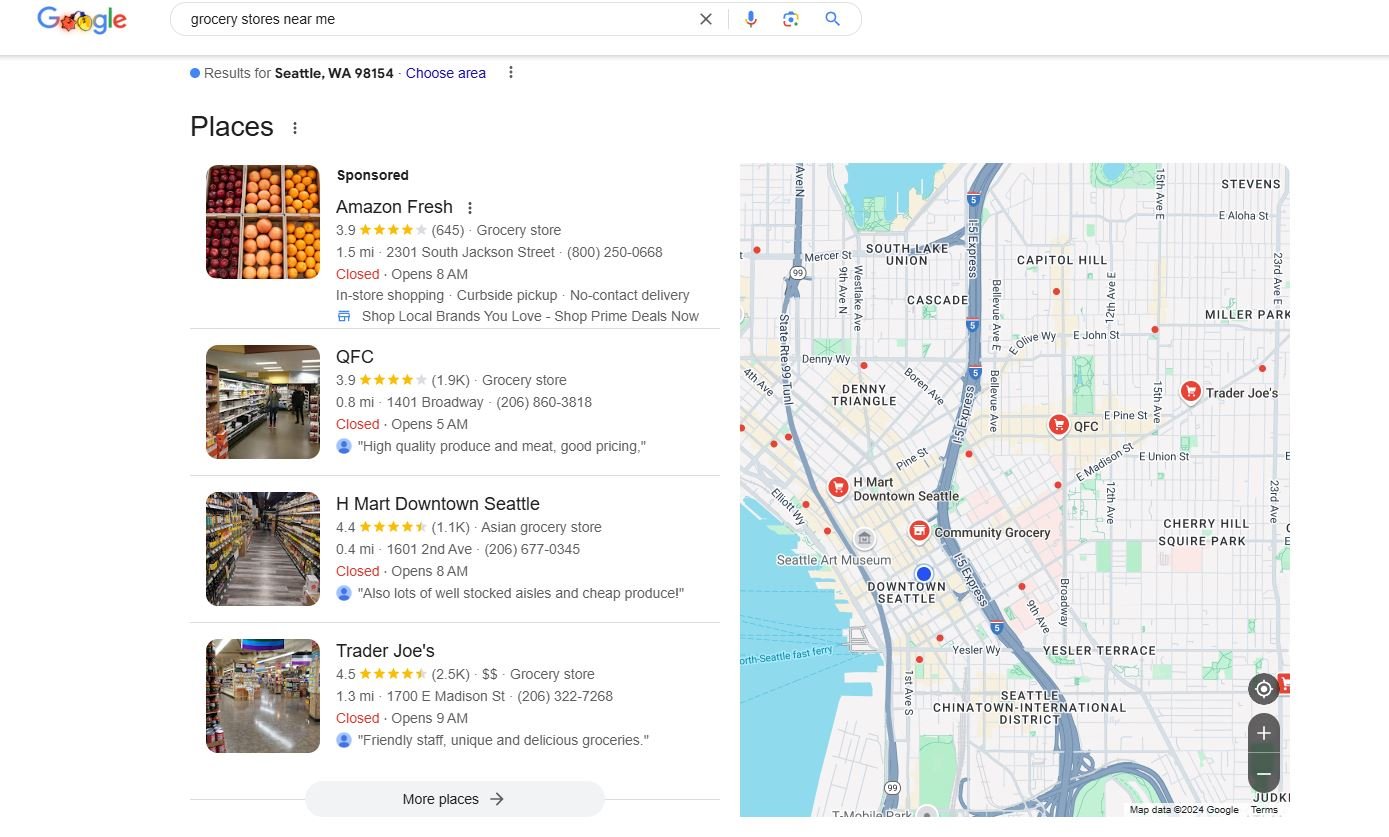Image resolution: width=1389 pixels, height=837 pixels.
Task: Click the QFC Opens 5 AM hours text
Action: coord(429,424)
